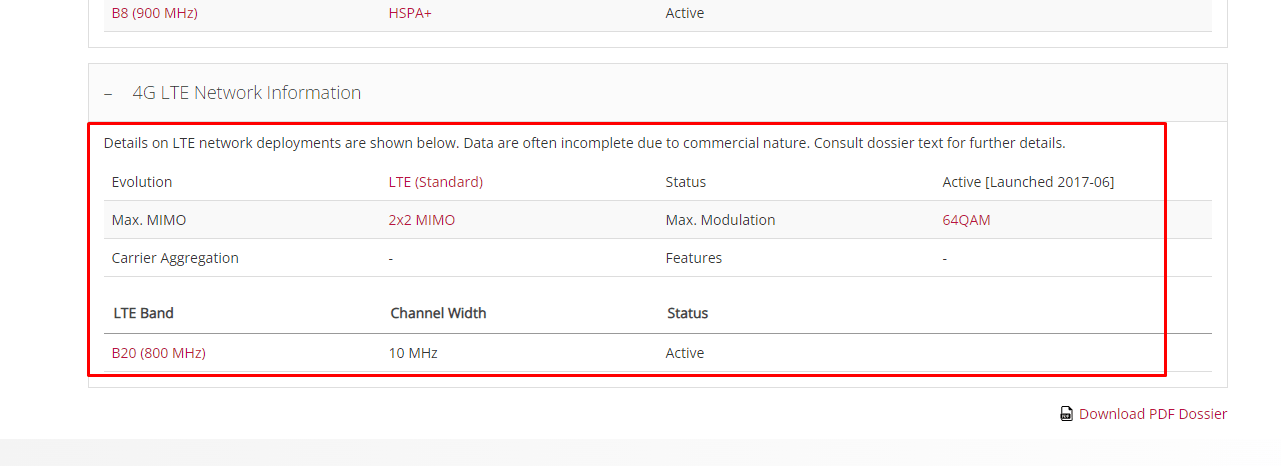Viewport: 1281px width, 466px height.
Task: Click the 10 MHz channel width cell
Action: [413, 353]
